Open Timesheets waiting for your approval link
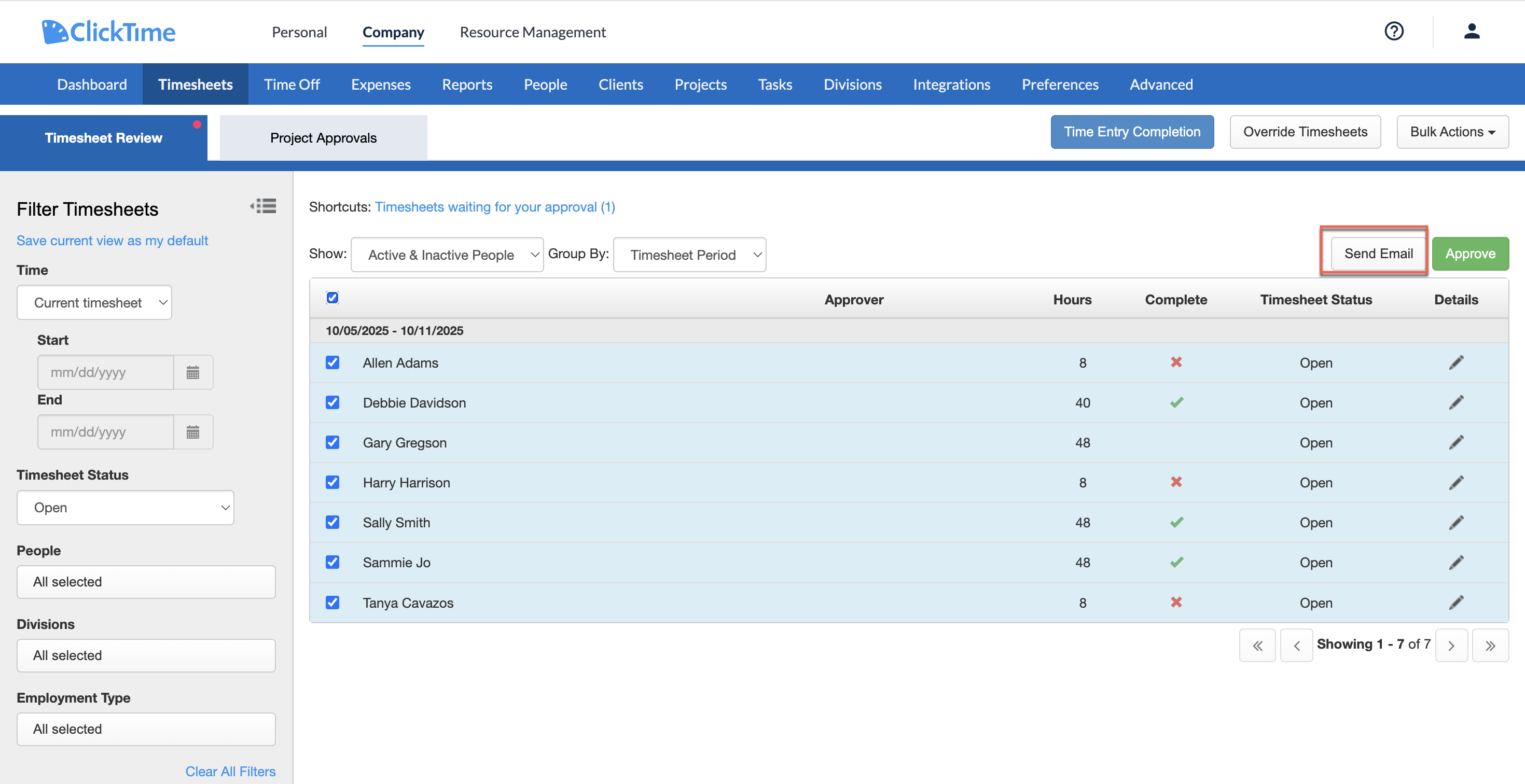 [x=494, y=206]
